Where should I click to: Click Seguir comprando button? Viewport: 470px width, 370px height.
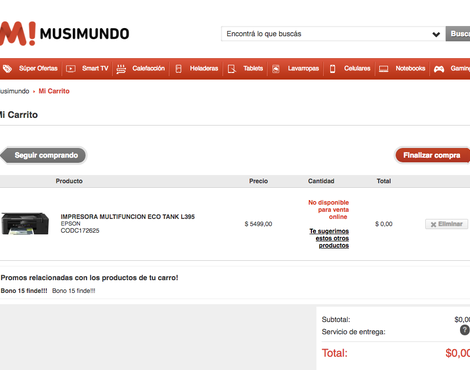point(43,155)
